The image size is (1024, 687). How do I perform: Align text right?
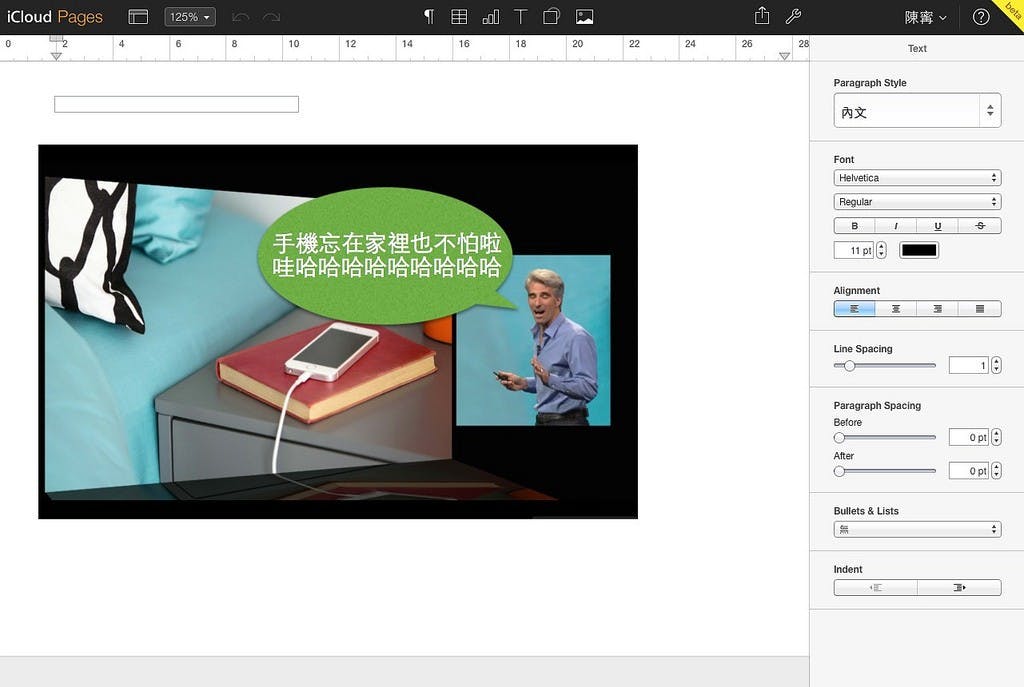click(938, 308)
